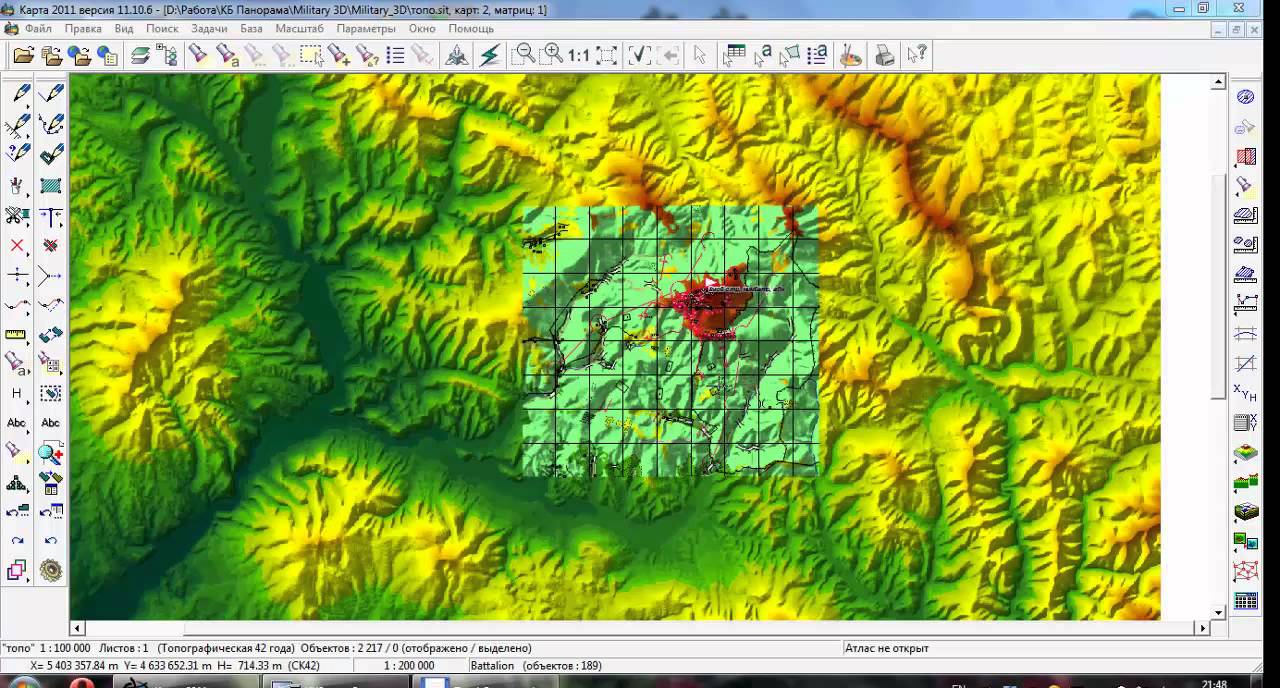Open the Вид menu
This screenshot has width=1280, height=688.
click(x=124, y=29)
